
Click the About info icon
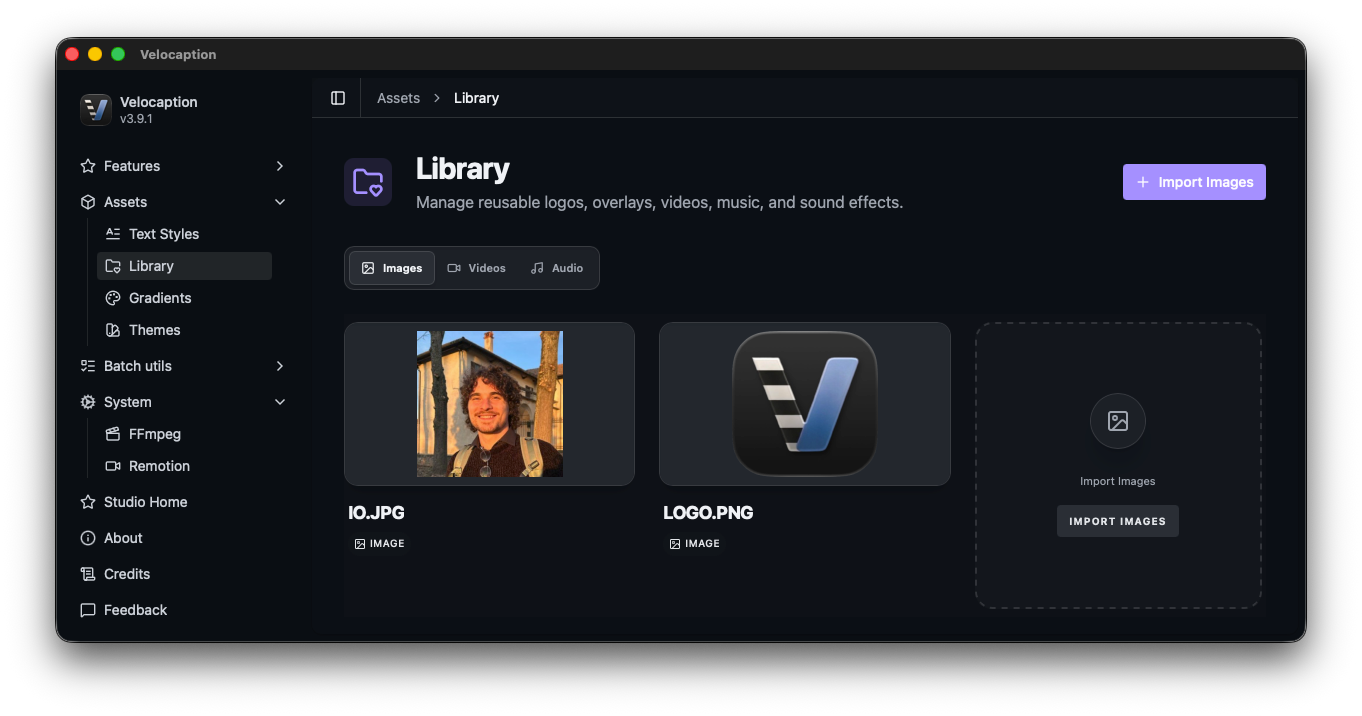(x=88, y=538)
